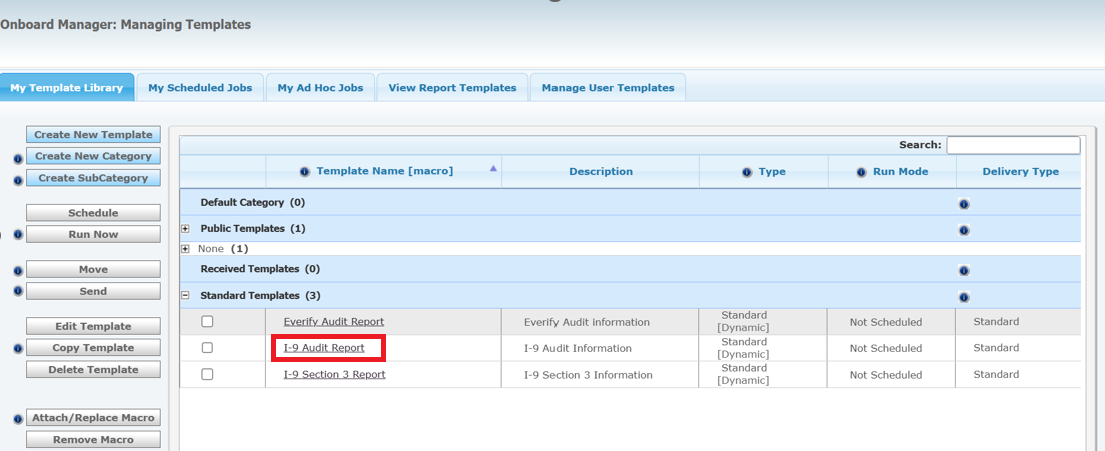Expand the Public Templates category
Image resolution: width=1105 pixels, height=451 pixels.
[x=185, y=229]
